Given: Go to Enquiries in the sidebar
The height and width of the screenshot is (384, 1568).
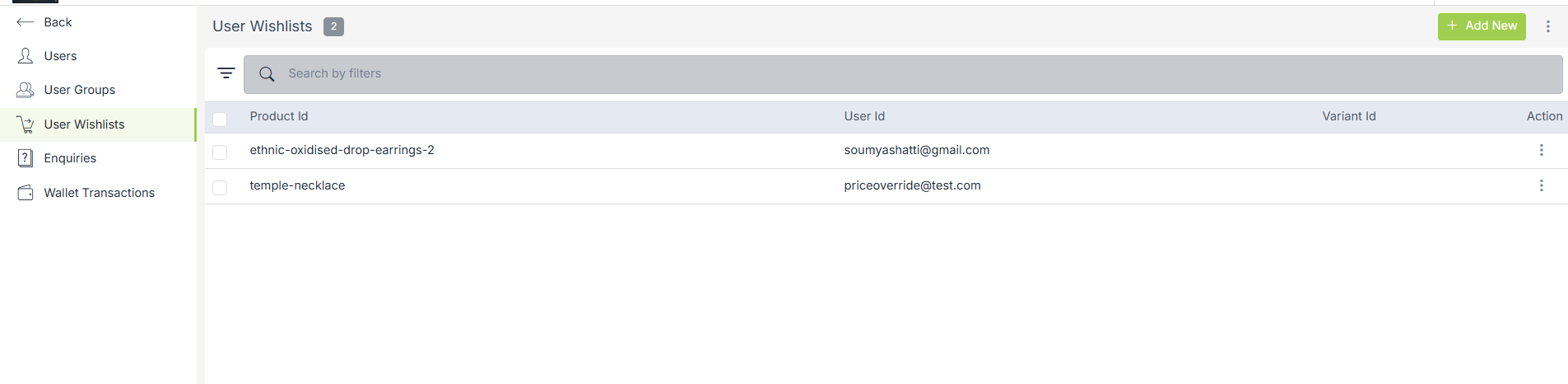Looking at the screenshot, I should [70, 158].
